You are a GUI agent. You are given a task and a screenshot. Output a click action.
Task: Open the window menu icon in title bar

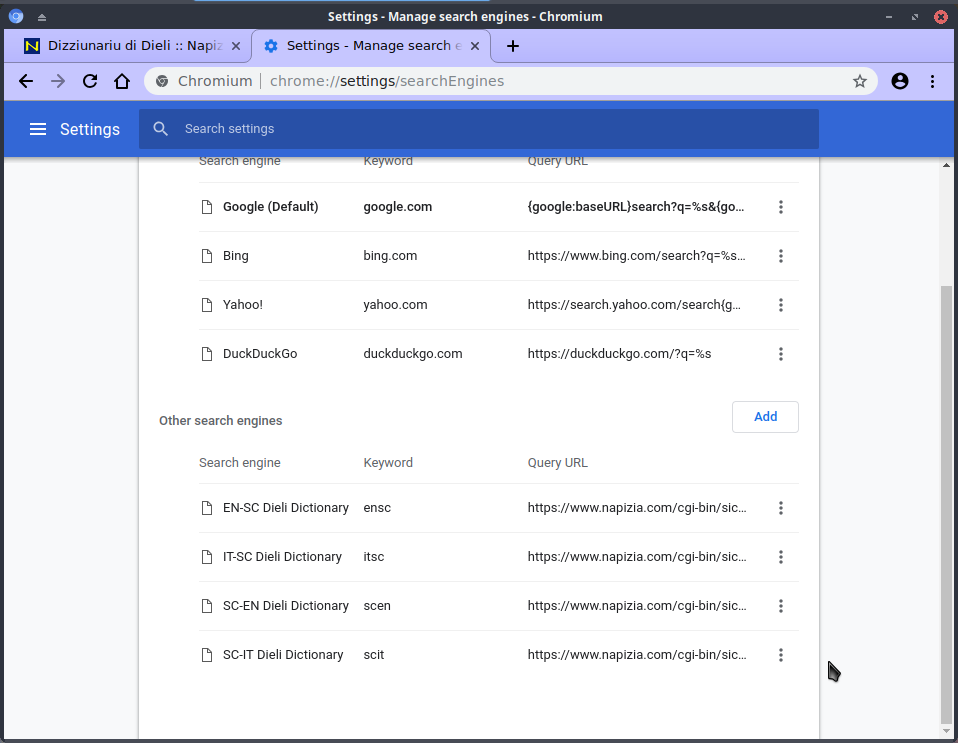pyautogui.click(x=16, y=16)
